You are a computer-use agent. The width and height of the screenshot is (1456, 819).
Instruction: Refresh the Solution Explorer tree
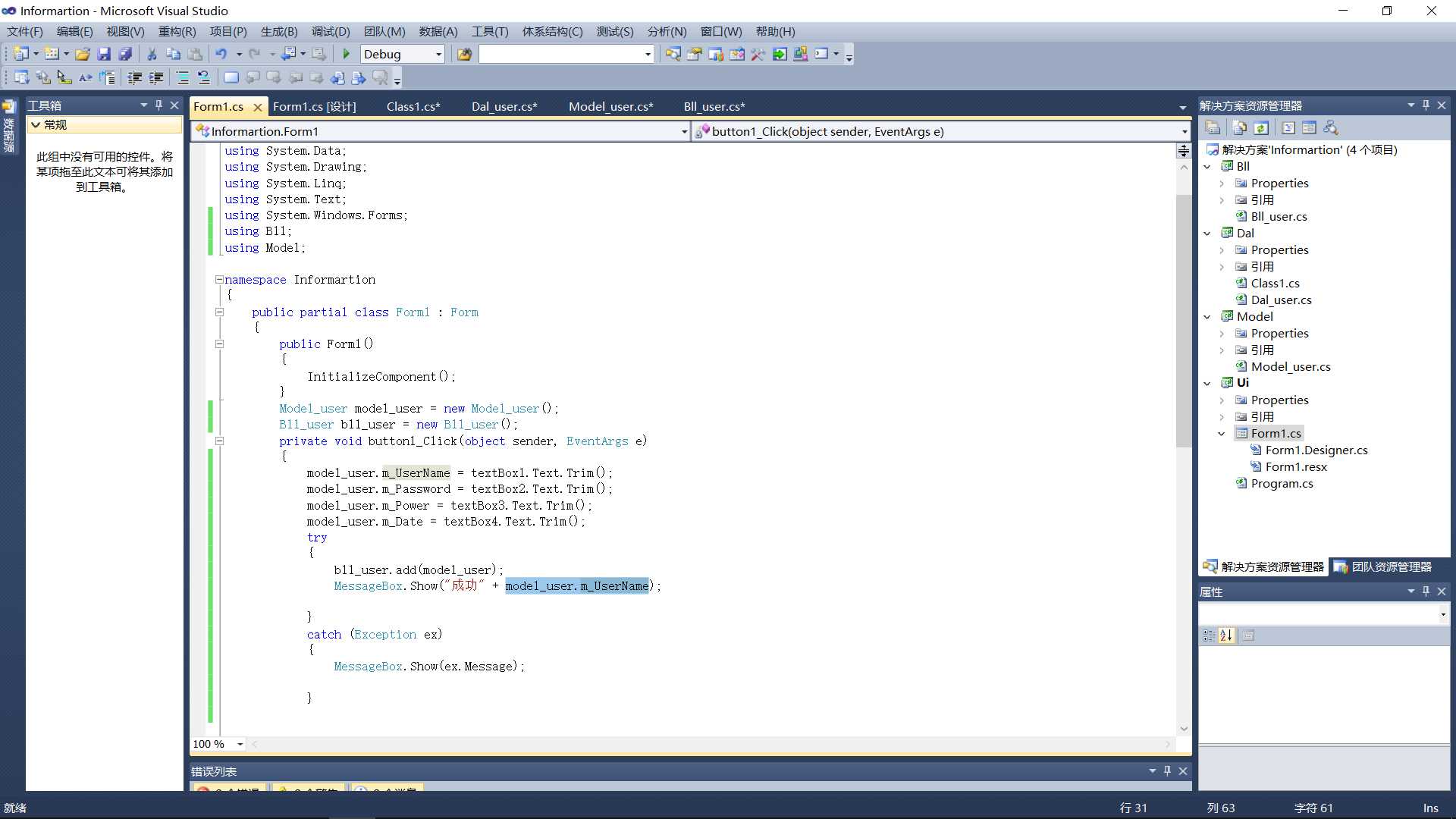[x=1260, y=127]
